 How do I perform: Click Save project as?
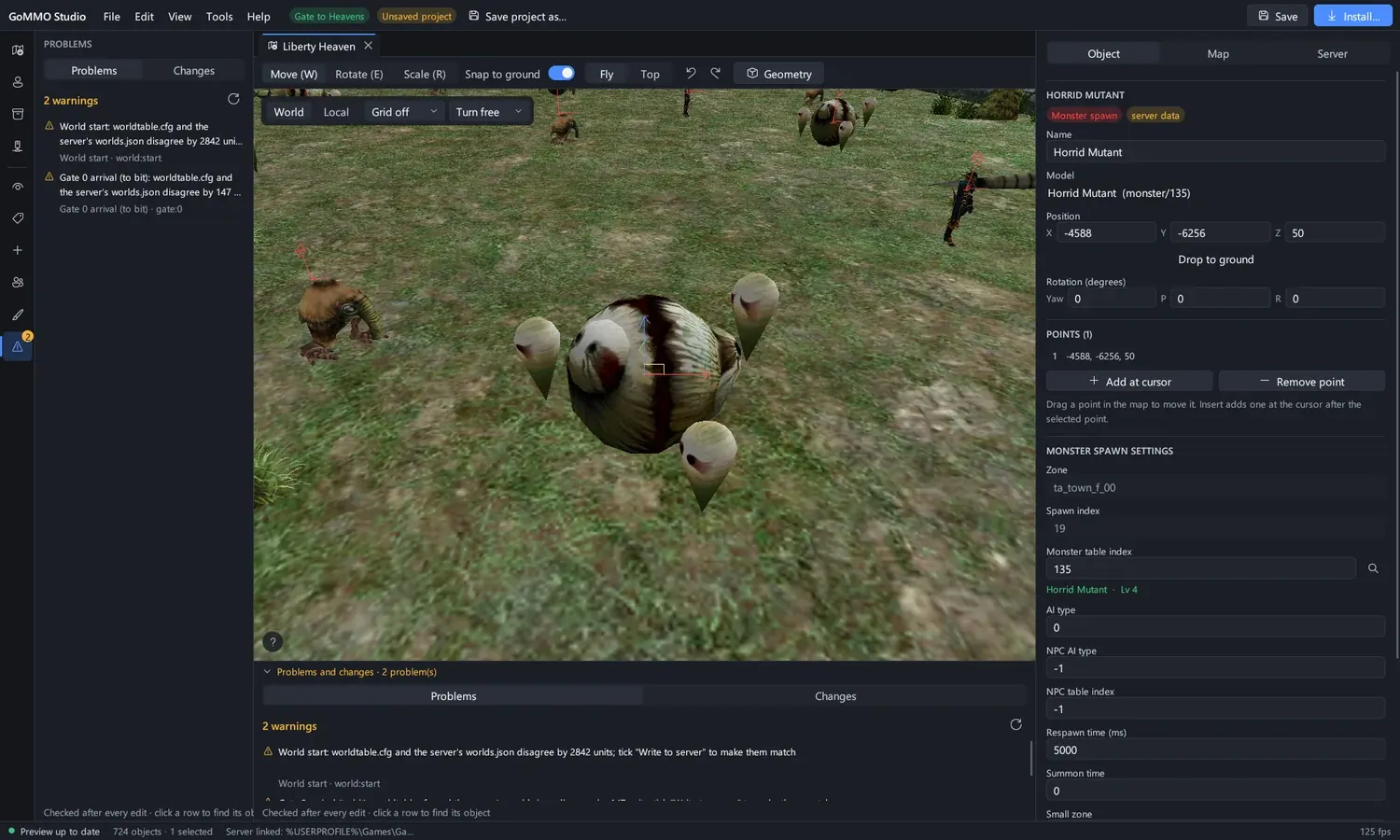[518, 16]
